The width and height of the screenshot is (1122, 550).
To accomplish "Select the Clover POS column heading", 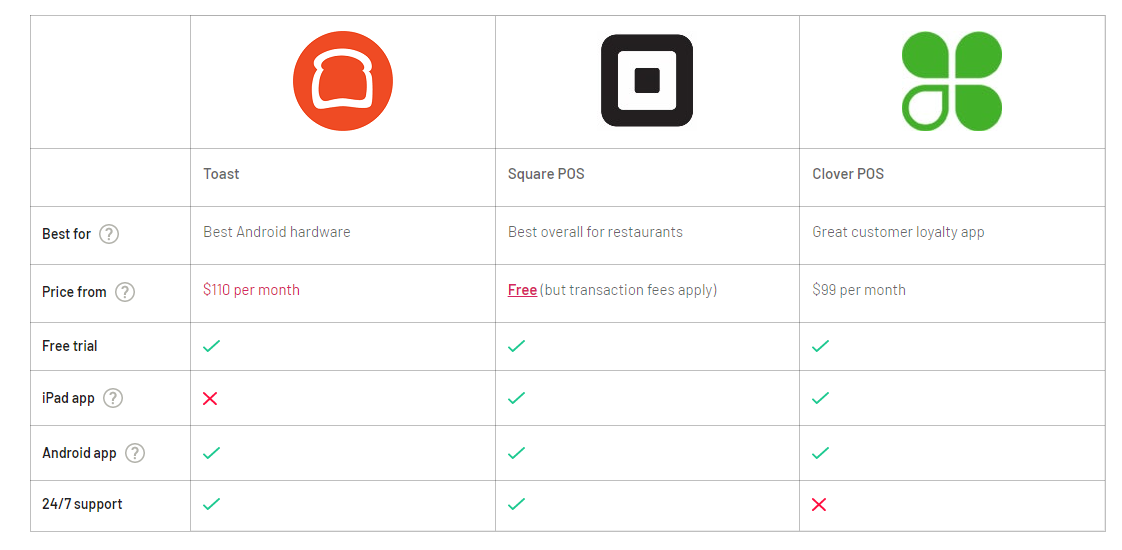I will [x=848, y=174].
